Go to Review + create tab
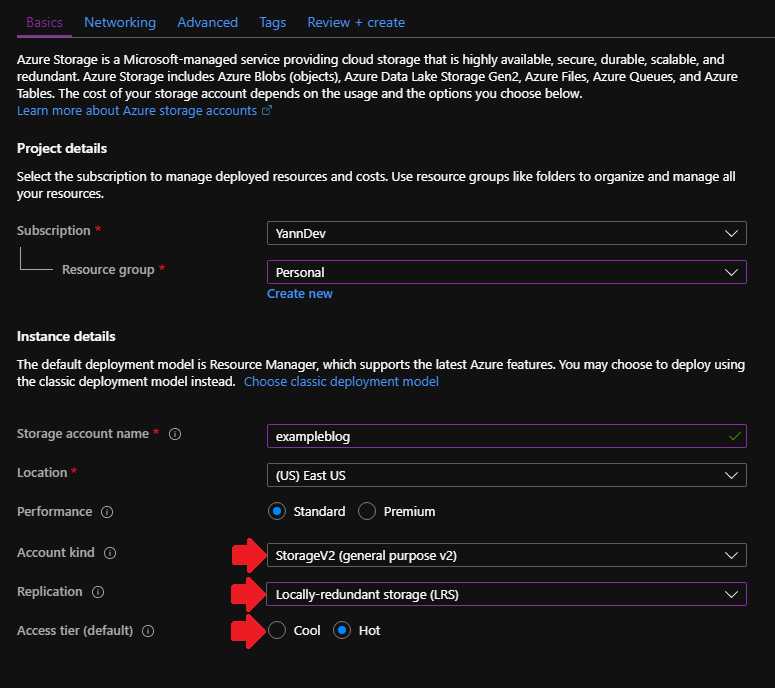The image size is (775, 688). point(356,22)
